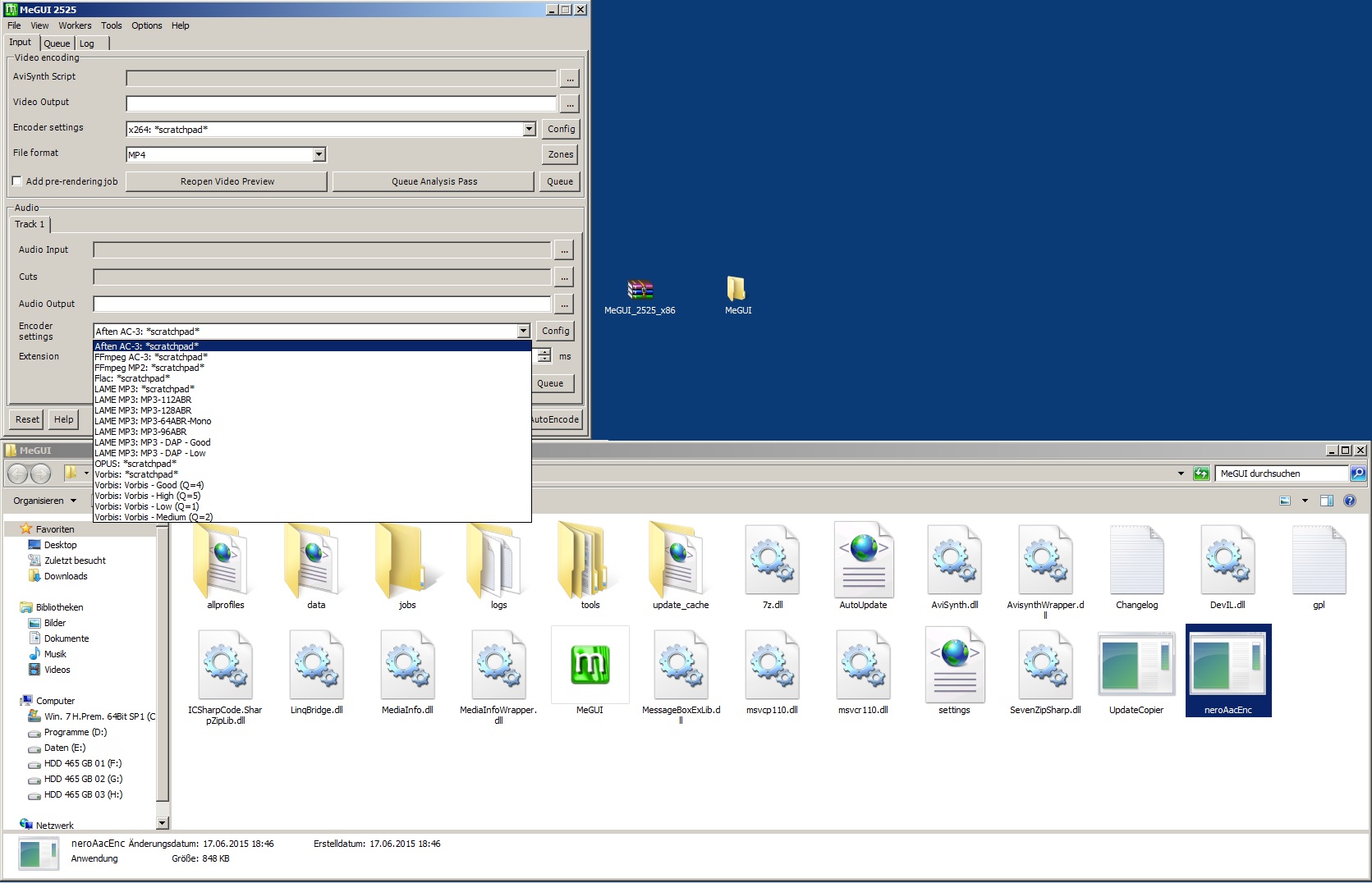Open the File menu in MeGUI

14,25
